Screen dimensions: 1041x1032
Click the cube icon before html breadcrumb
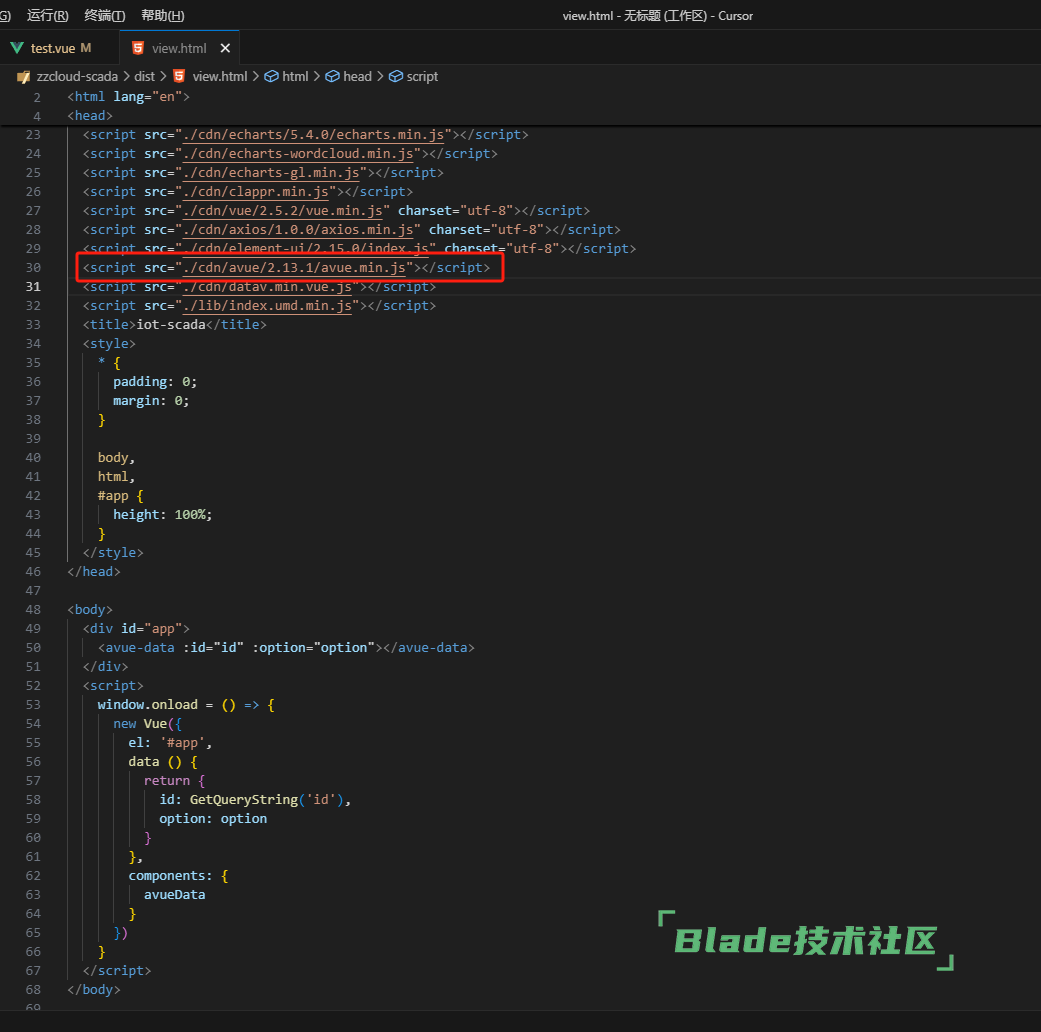271,76
